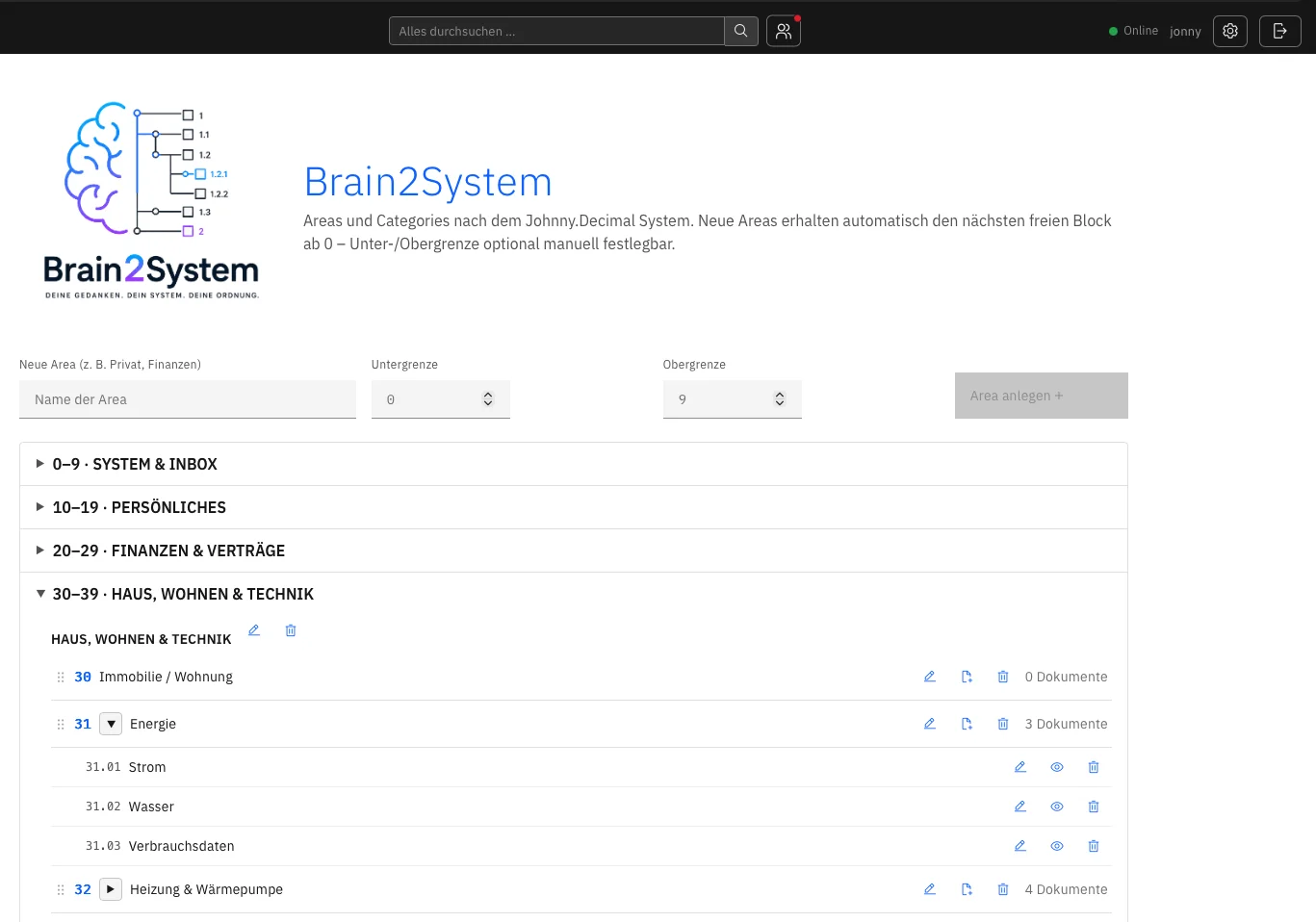Add document icon for Immobilie / Wohnung
This screenshot has height=922, width=1316.
[967, 677]
